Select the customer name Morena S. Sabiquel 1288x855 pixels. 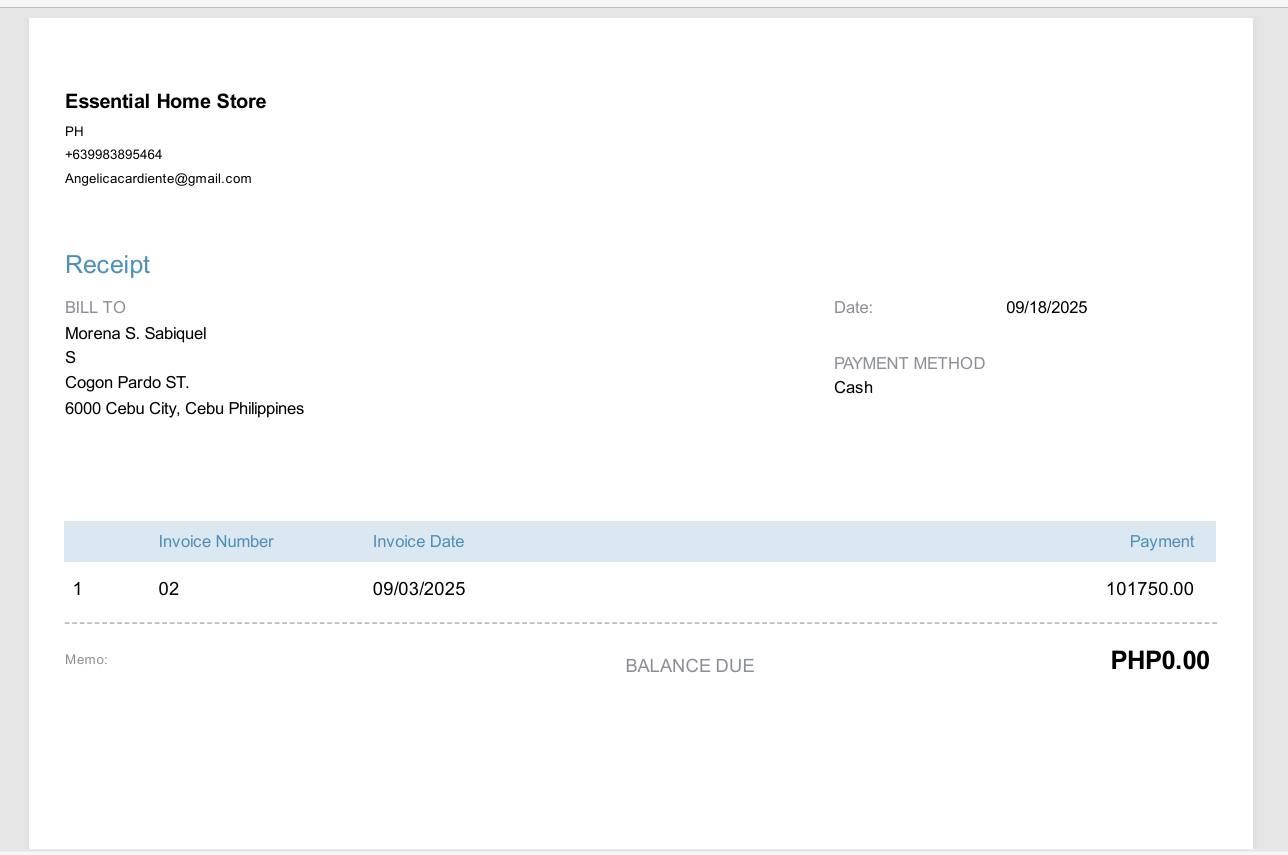(x=135, y=333)
